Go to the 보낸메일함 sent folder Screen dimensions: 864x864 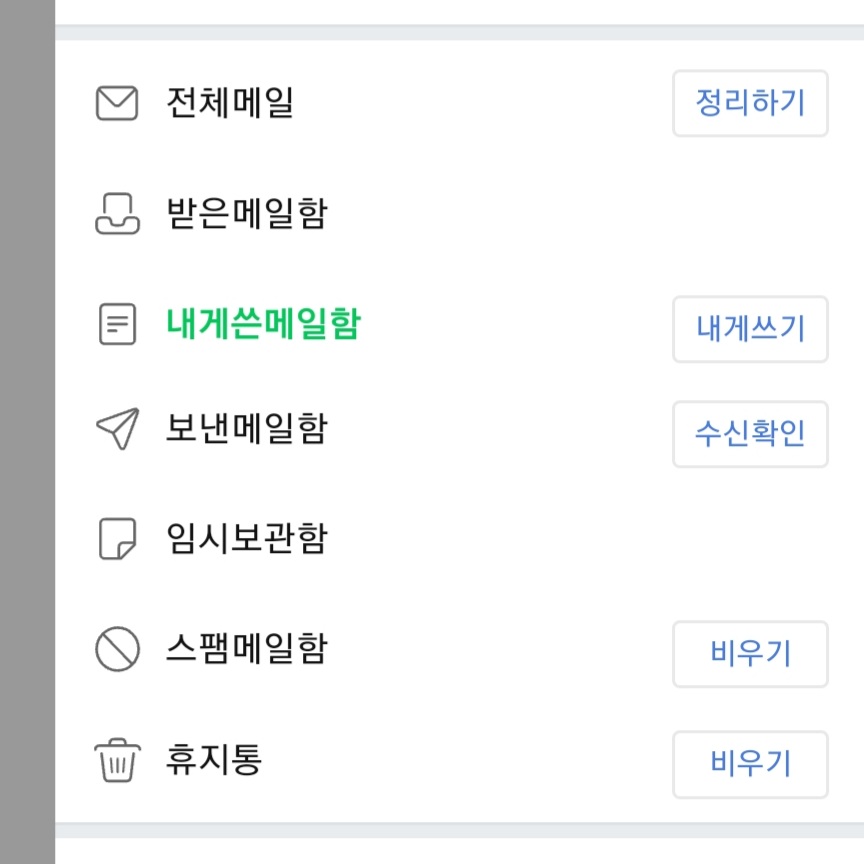tap(246, 430)
